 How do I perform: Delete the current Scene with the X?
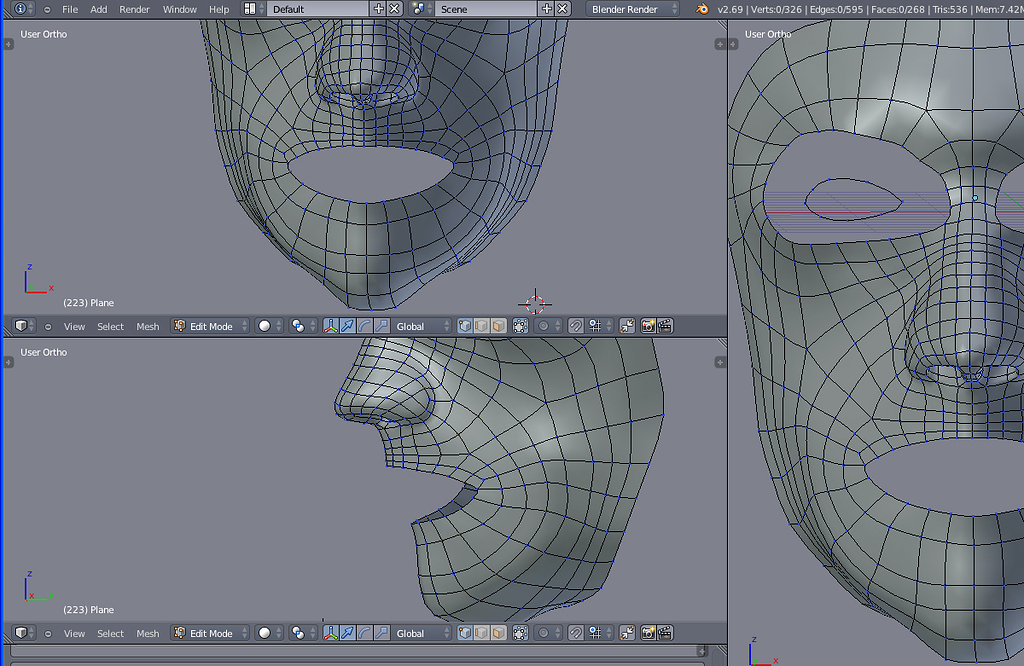562,9
